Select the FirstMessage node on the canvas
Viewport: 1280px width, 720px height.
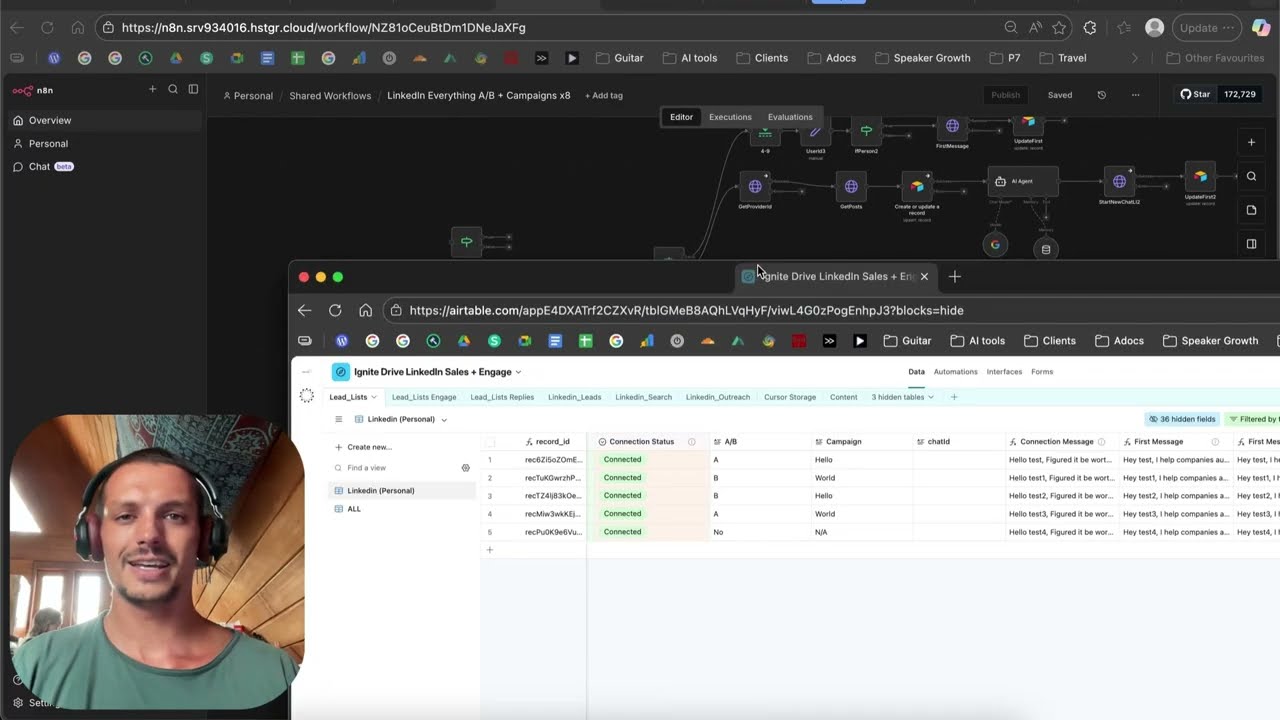click(x=952, y=127)
